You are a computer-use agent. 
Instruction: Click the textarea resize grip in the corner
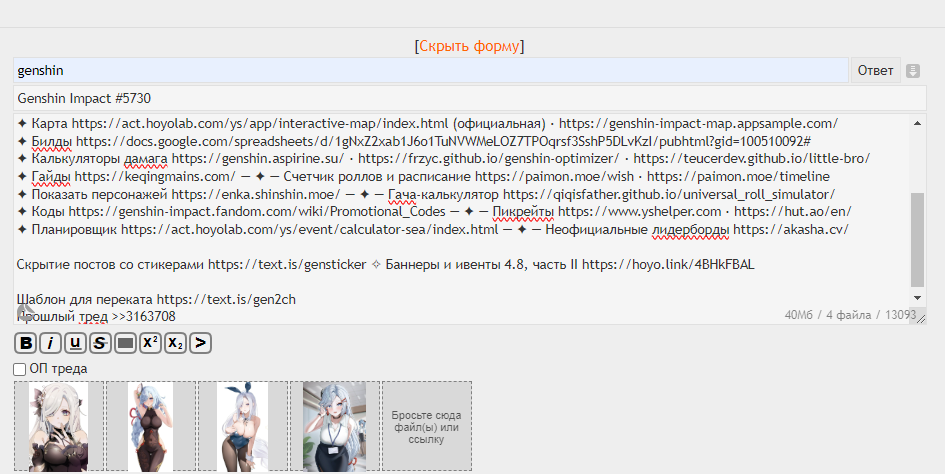point(921,319)
